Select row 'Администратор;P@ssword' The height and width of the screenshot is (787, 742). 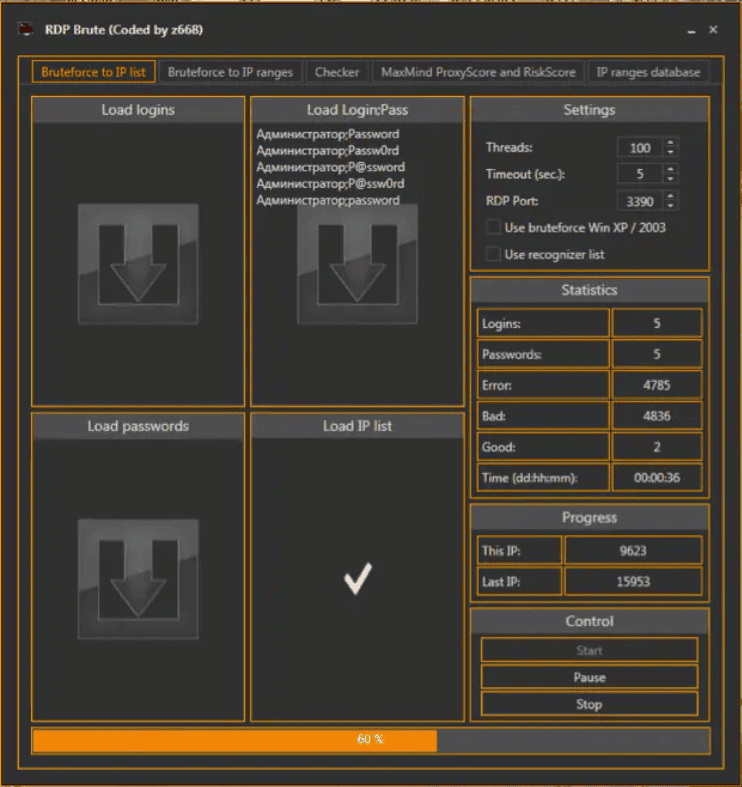tap(330, 167)
